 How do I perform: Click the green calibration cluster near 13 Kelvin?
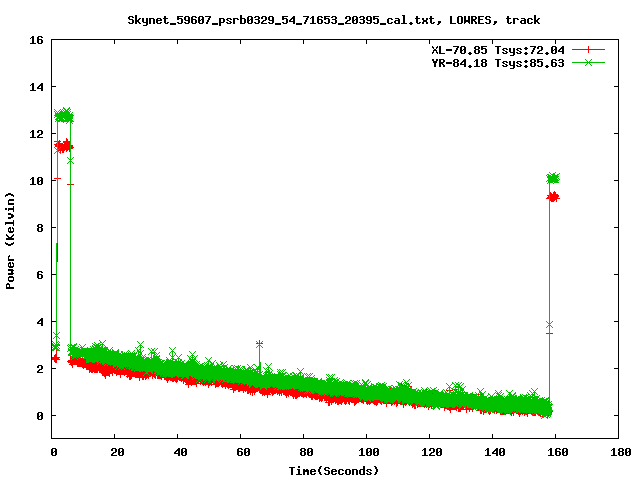click(x=64, y=116)
